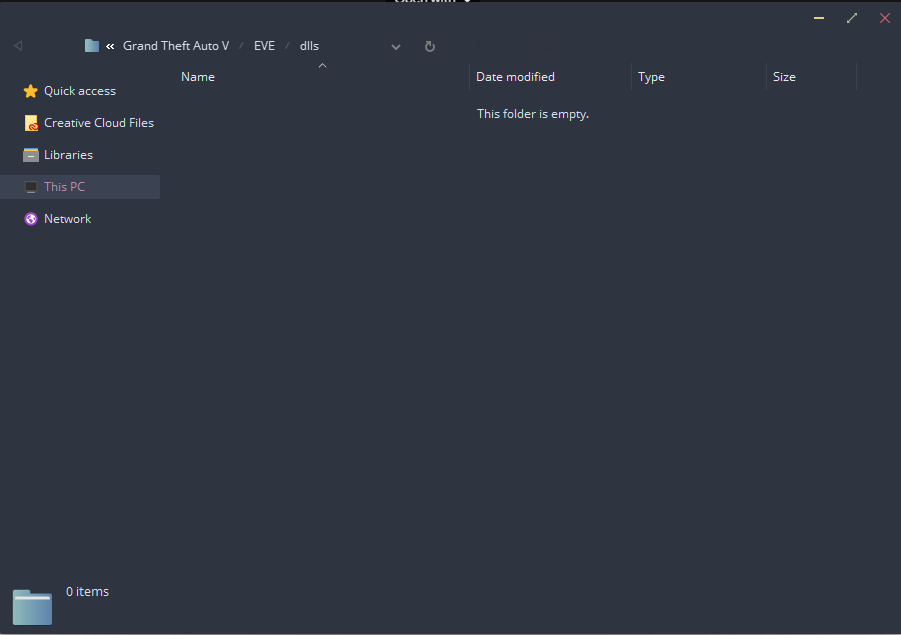Sort files by Name column
The height and width of the screenshot is (635, 901).
(x=198, y=76)
